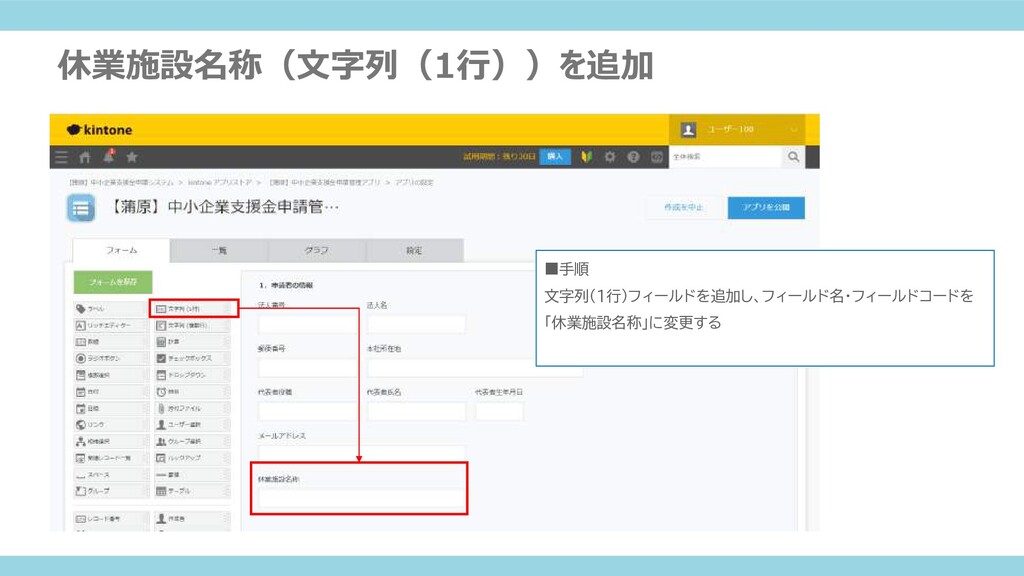Screen dimensions: 1024x576
Task: Select the スペース field in the palette
Action: 112,475
